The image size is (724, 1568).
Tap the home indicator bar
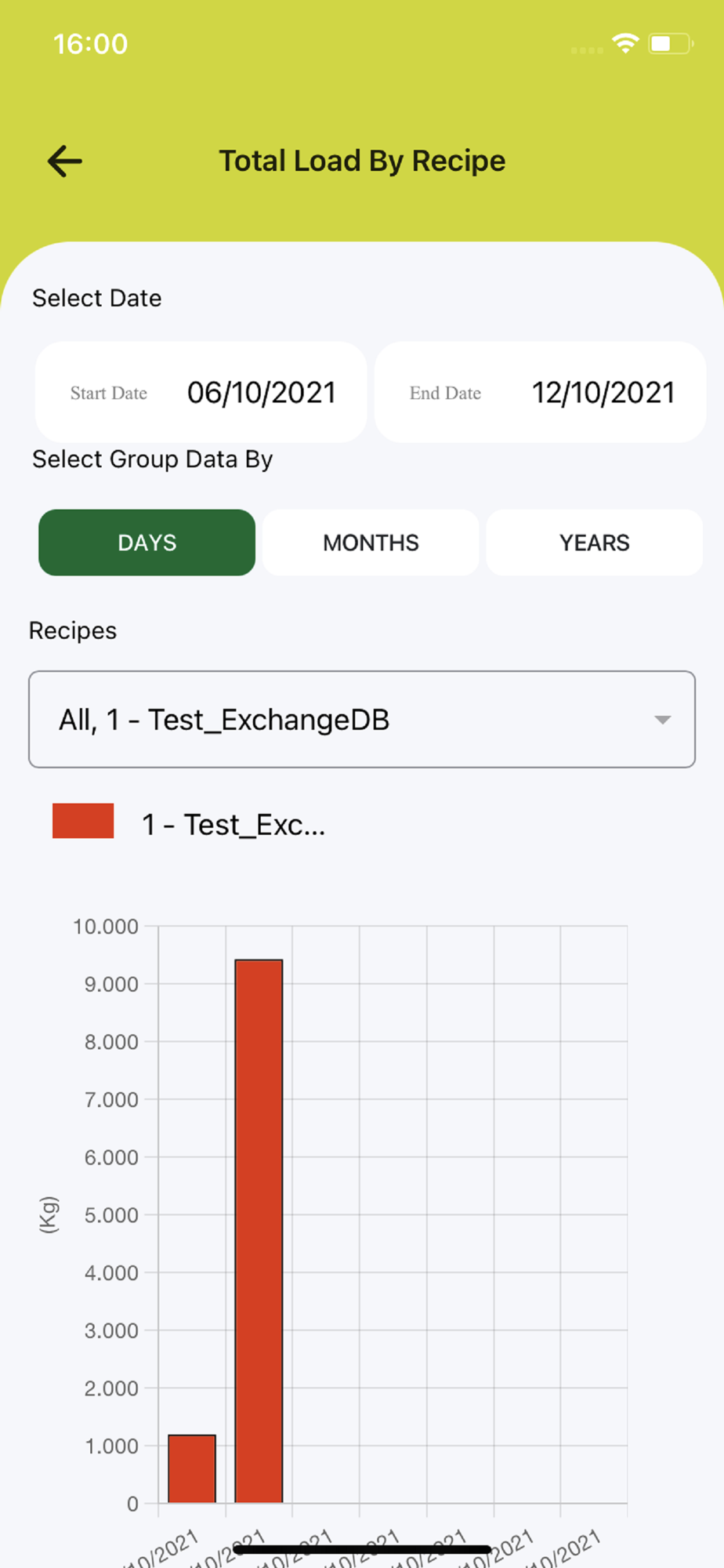pos(362,1549)
